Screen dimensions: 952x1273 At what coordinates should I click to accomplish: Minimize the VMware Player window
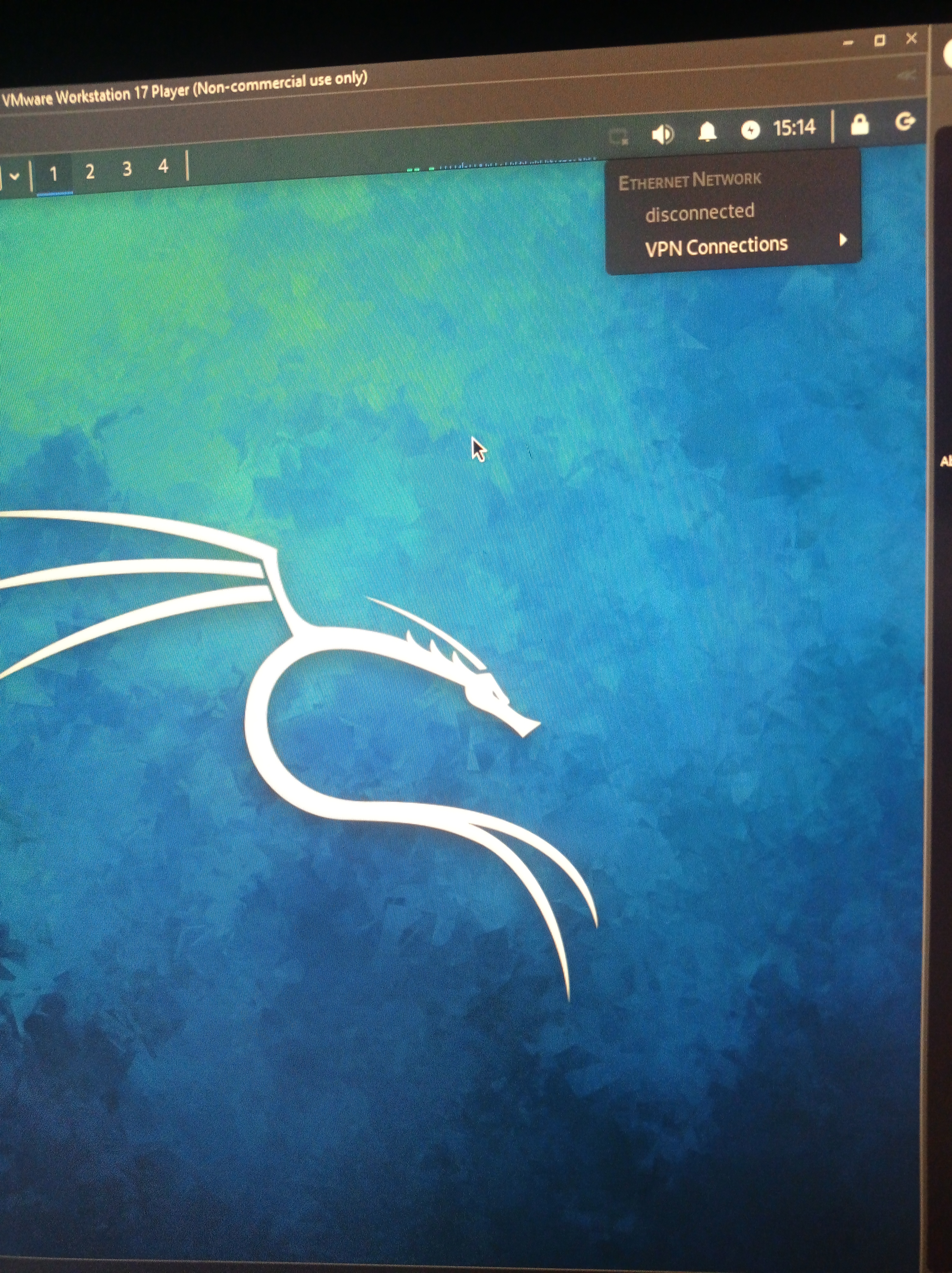(847, 43)
